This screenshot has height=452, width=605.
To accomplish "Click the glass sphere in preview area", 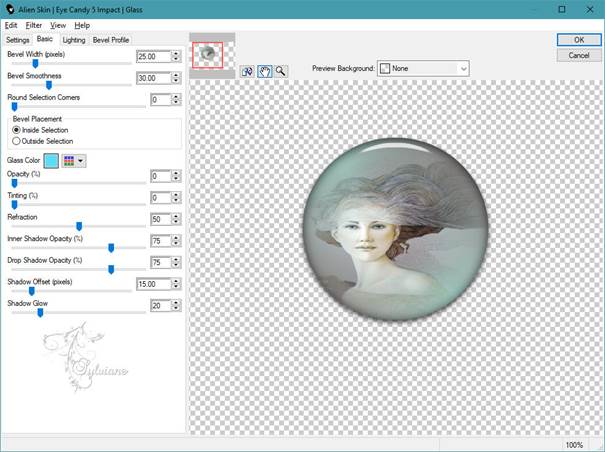I will (395, 229).
